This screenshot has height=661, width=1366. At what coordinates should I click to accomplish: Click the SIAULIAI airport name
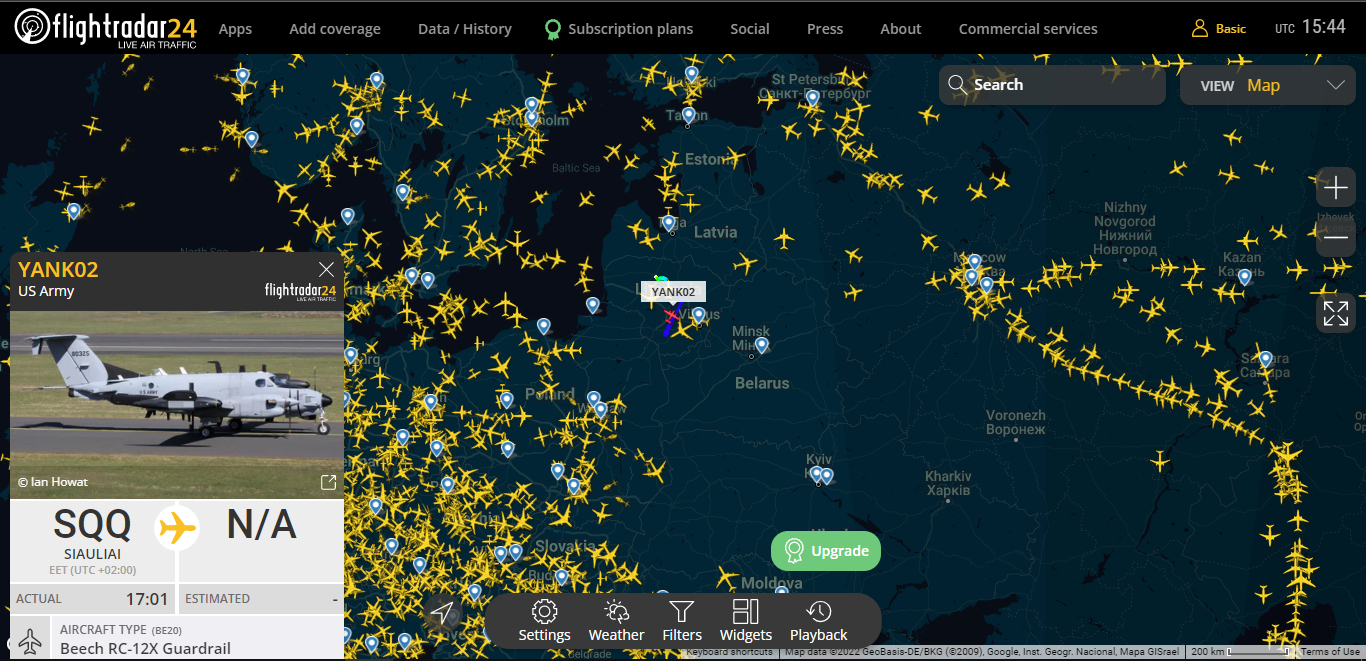pyautogui.click(x=92, y=554)
